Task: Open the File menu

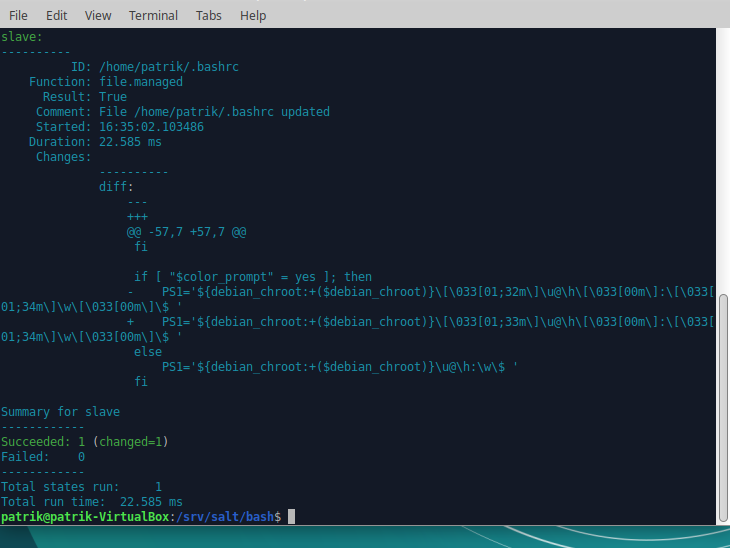Action: tap(18, 15)
